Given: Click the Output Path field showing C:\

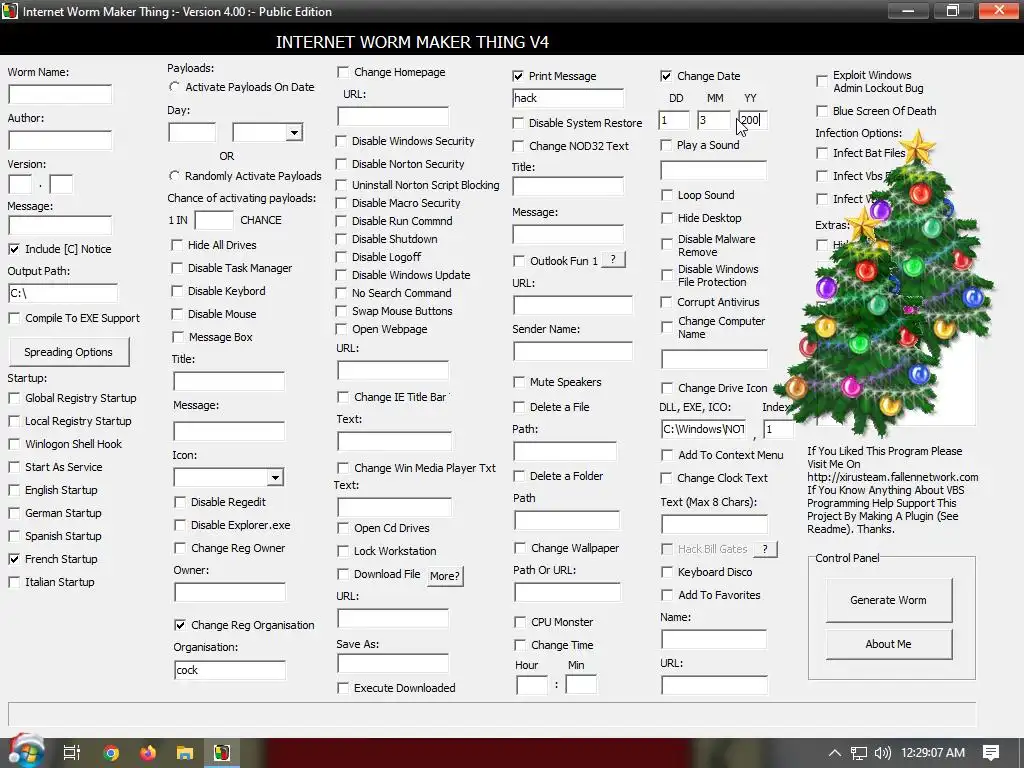Looking at the screenshot, I should [x=63, y=293].
